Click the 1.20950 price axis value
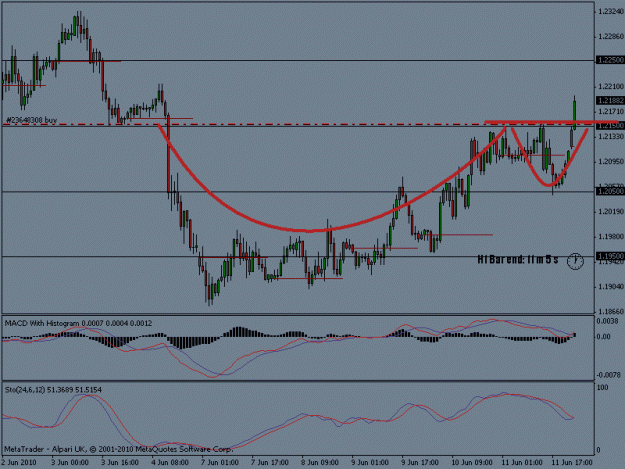Image resolution: width=625 pixels, height=469 pixels. (x=611, y=161)
